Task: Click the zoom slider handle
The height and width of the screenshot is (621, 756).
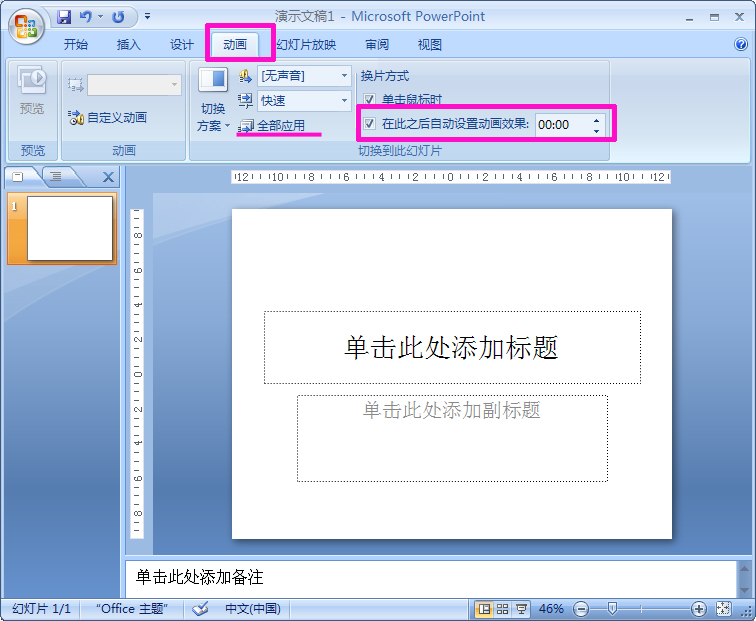Action: pos(612,609)
